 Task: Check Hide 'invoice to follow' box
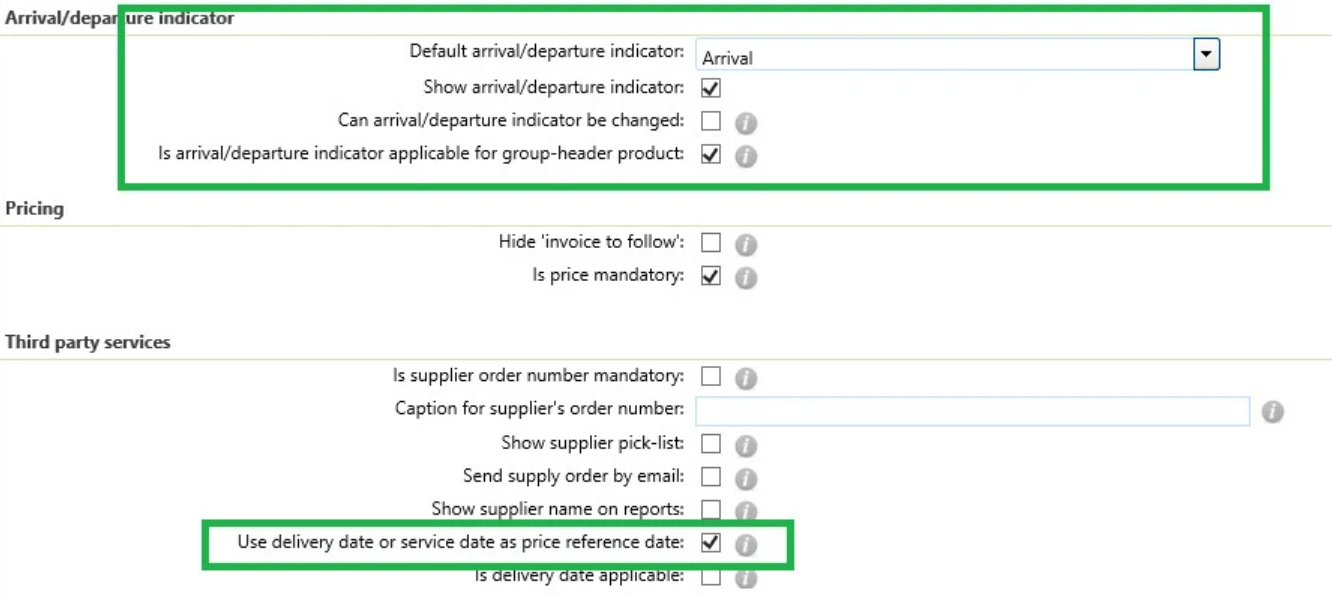pos(711,242)
